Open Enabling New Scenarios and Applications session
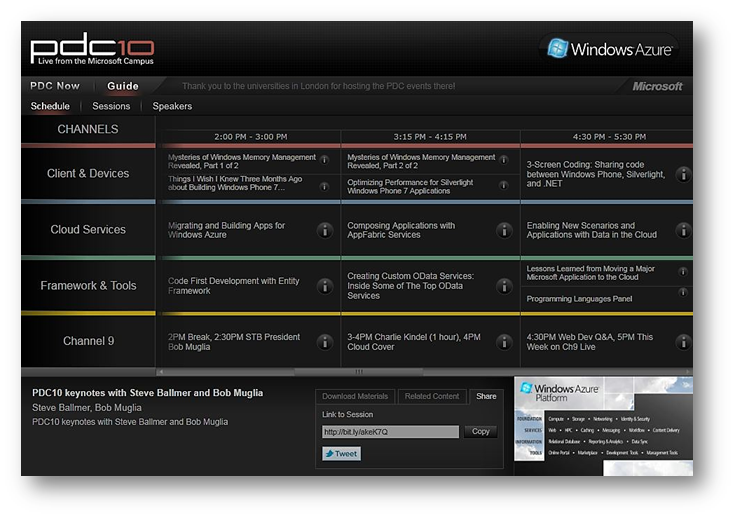The image size is (735, 518). click(591, 230)
